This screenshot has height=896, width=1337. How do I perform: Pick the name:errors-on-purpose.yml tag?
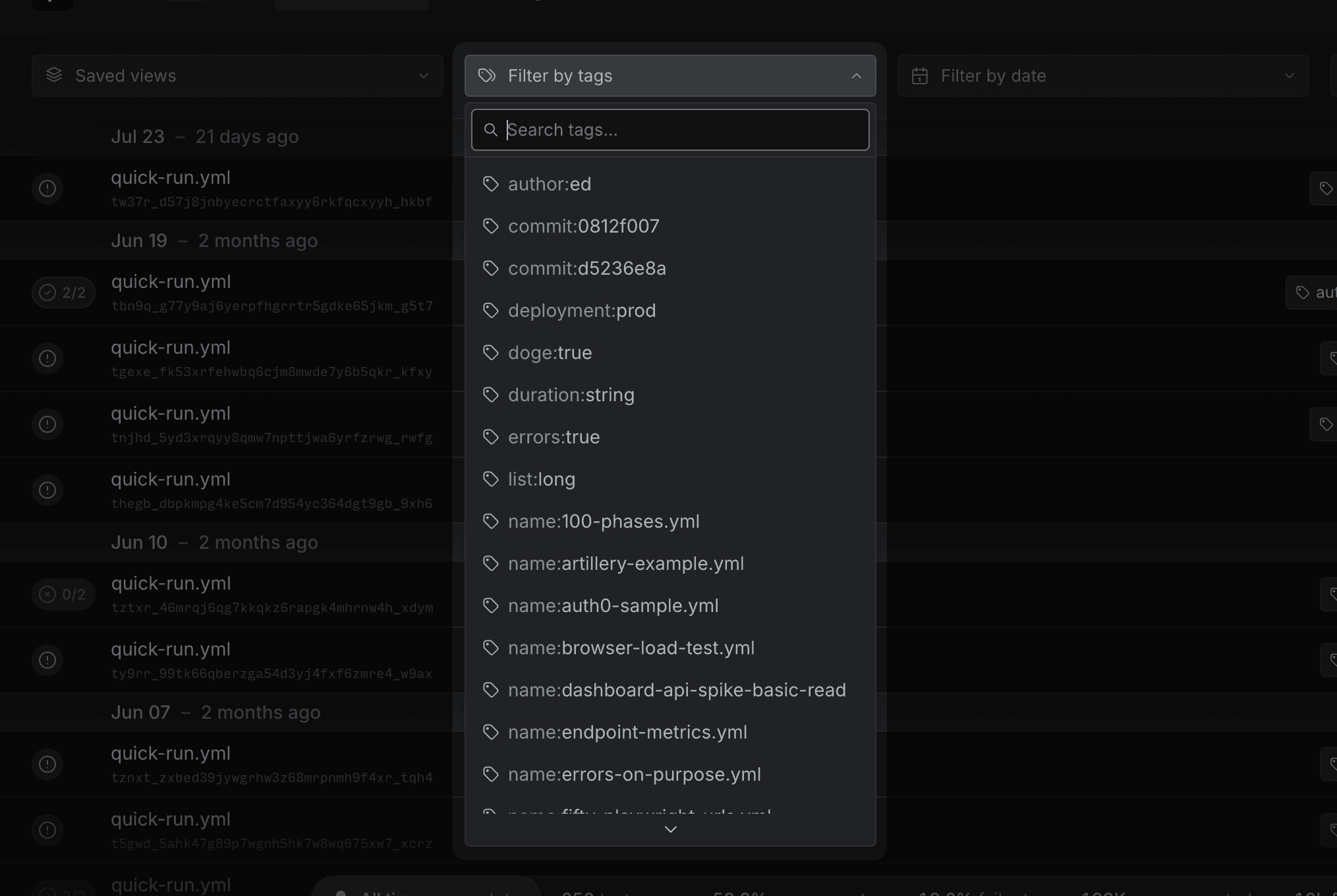tap(670, 774)
